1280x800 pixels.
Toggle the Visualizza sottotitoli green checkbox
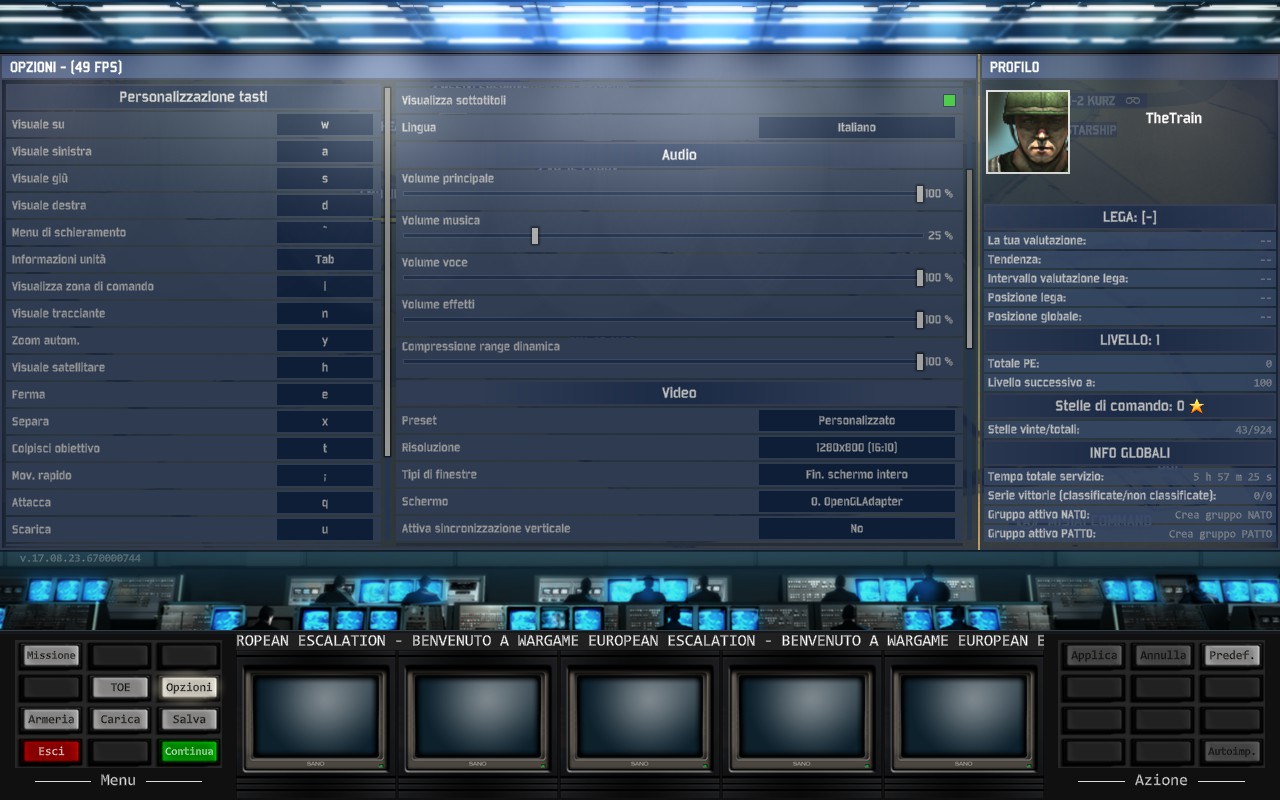coord(949,101)
